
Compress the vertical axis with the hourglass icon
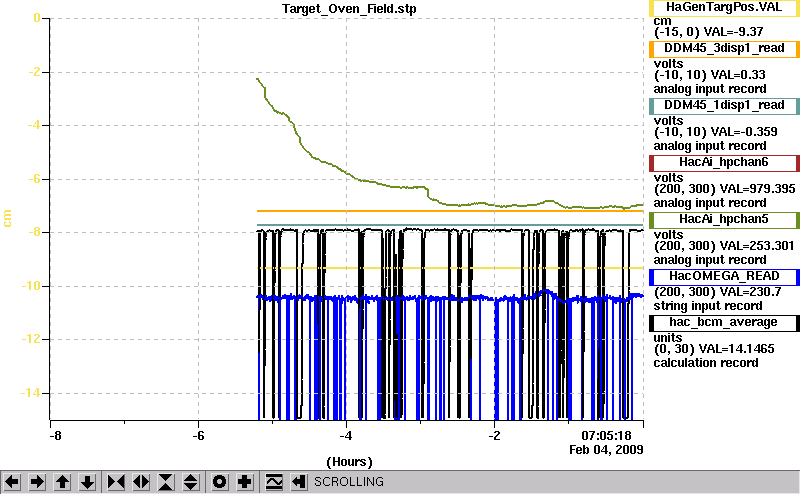[166, 482]
